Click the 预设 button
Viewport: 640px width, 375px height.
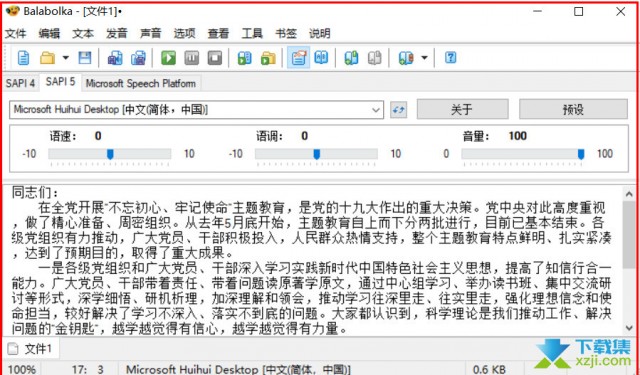[573, 109]
